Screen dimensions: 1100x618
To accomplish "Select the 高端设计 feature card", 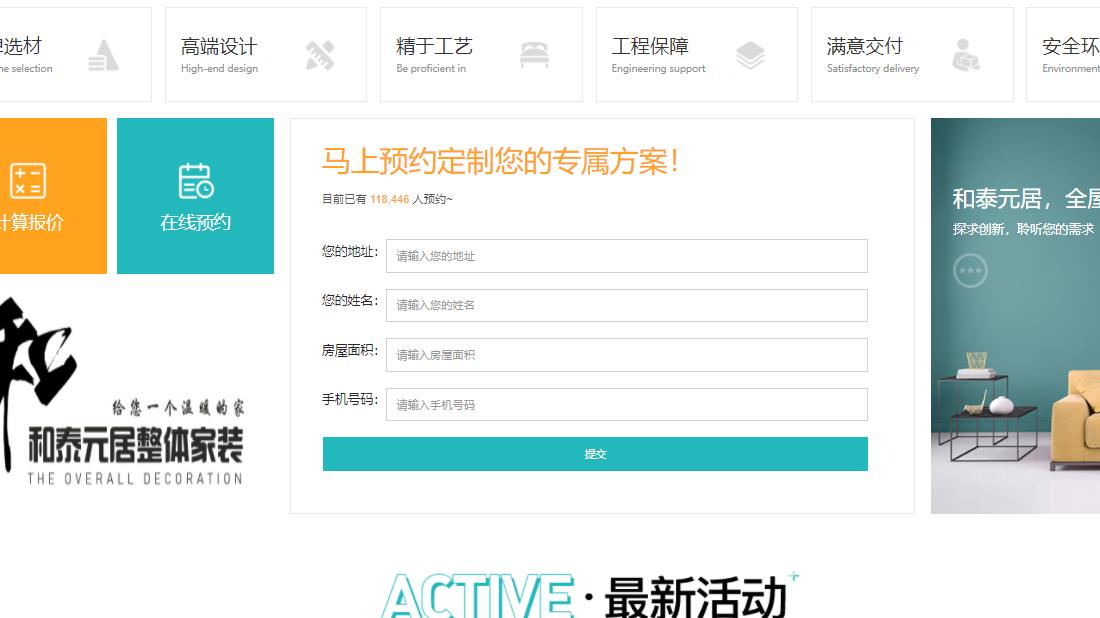I will [x=266, y=55].
